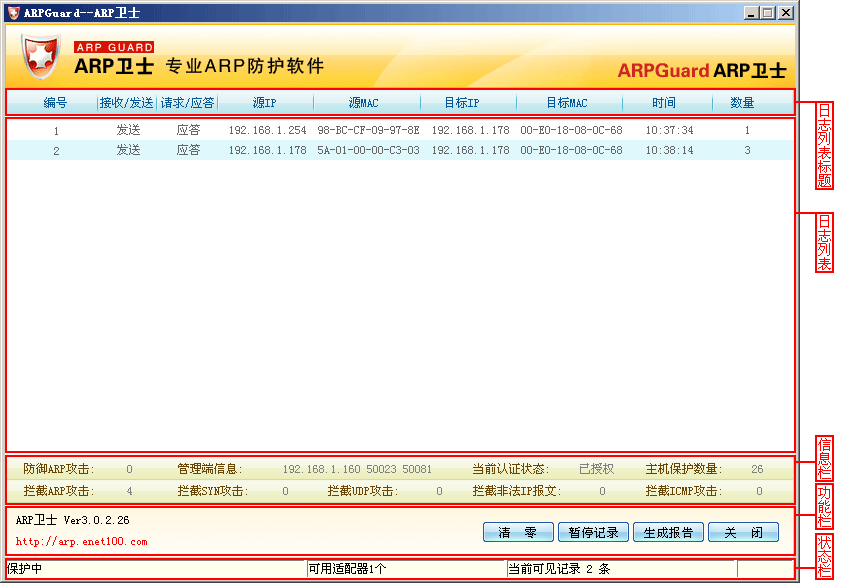Click the 管理端信息 value 192.168.1.160 50023 50081
This screenshot has width=850, height=583.
click(x=357, y=469)
